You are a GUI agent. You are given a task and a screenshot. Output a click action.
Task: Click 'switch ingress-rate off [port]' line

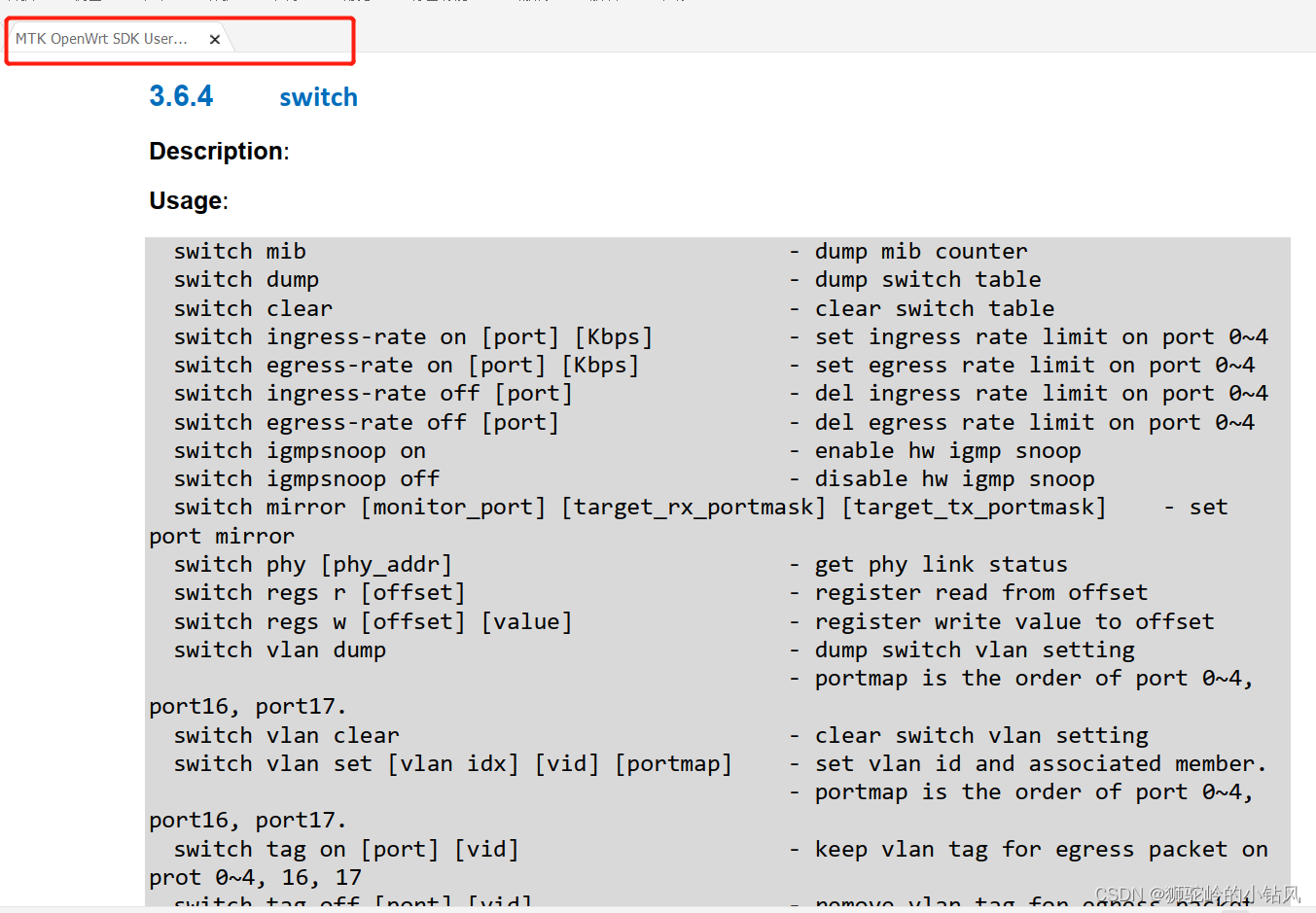pos(373,394)
